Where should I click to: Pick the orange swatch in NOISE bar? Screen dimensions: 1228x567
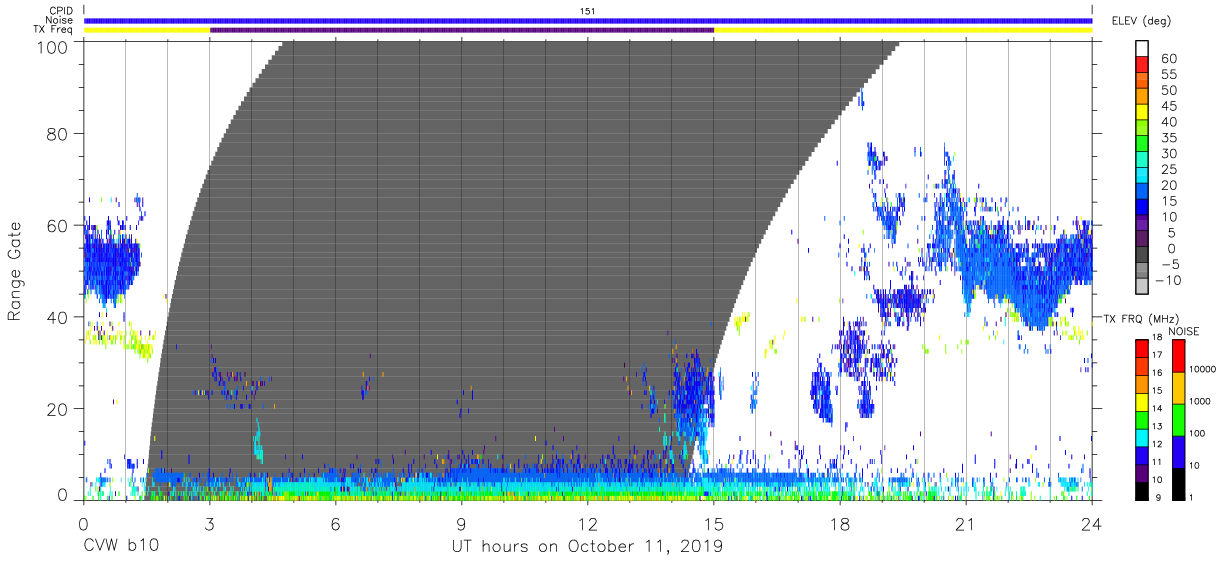[1177, 388]
